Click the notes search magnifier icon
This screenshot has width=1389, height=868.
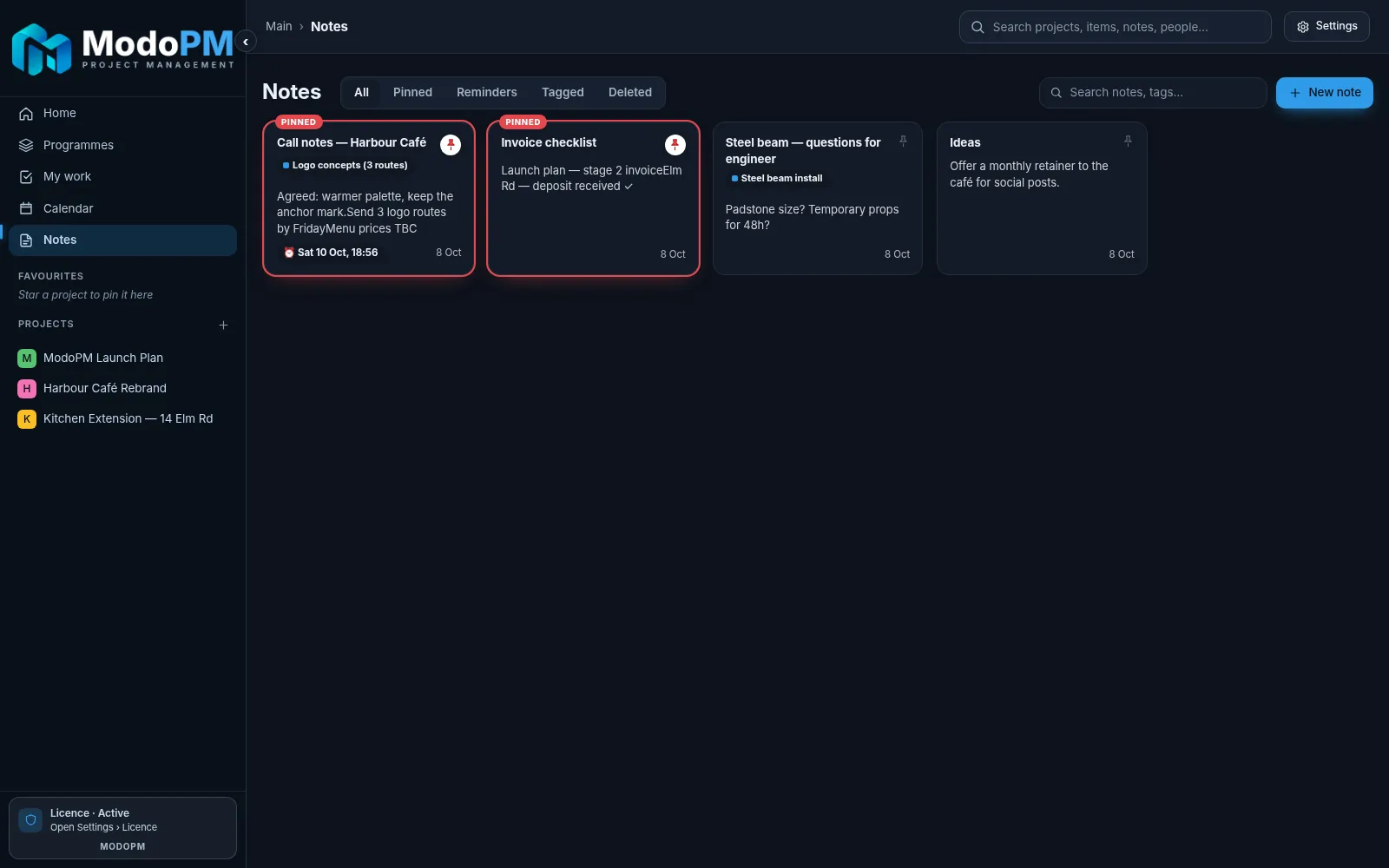coord(1057,93)
